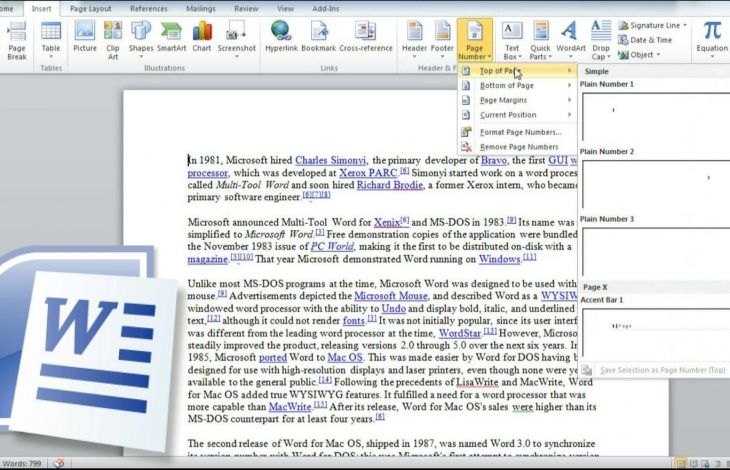Viewport: 730px width, 470px height.
Task: Open the Shapes gallery
Action: (141, 40)
